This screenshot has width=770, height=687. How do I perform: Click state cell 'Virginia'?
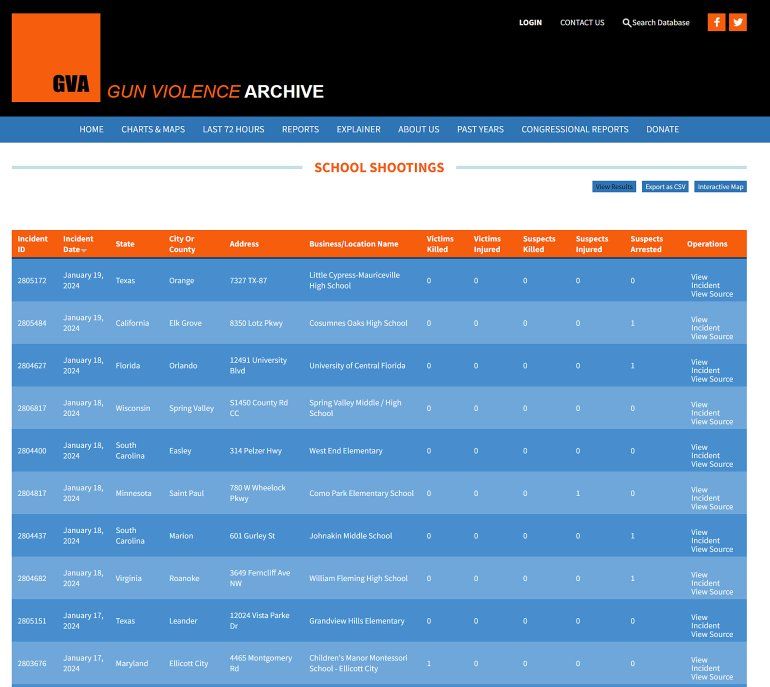coord(129,578)
